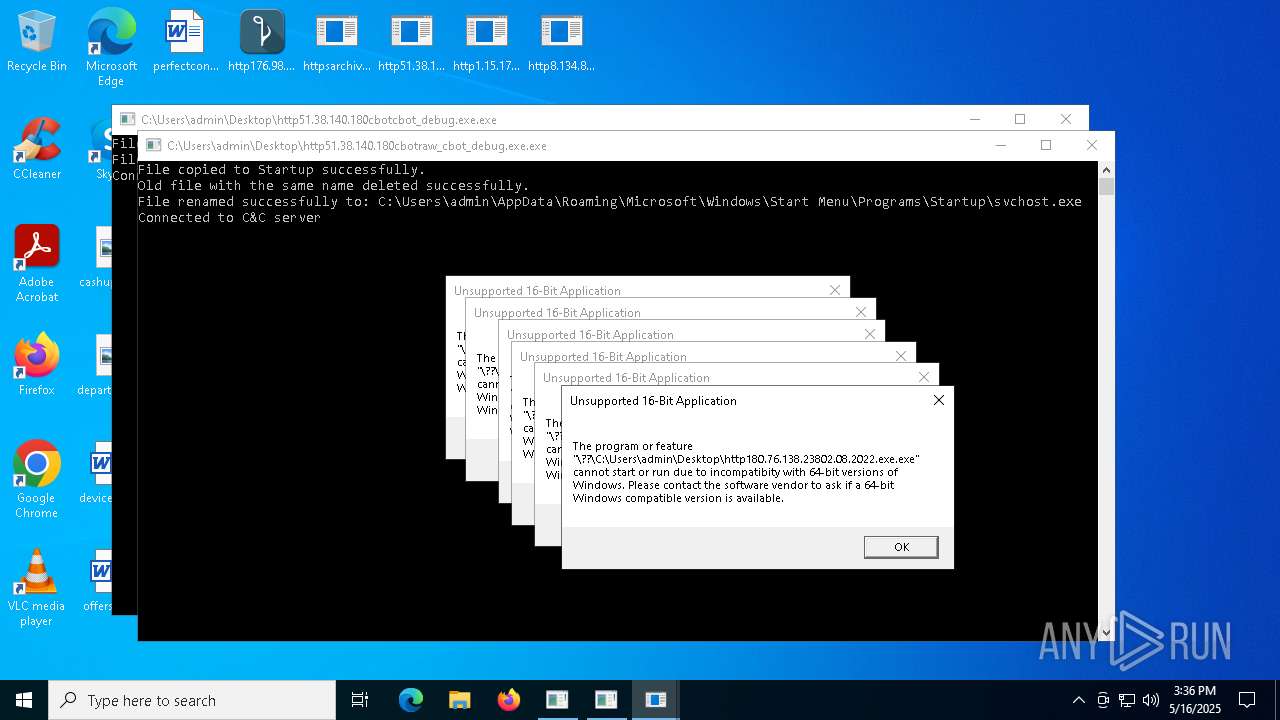1280x720 pixels.
Task: Open Task View from the taskbar
Action: 360,700
